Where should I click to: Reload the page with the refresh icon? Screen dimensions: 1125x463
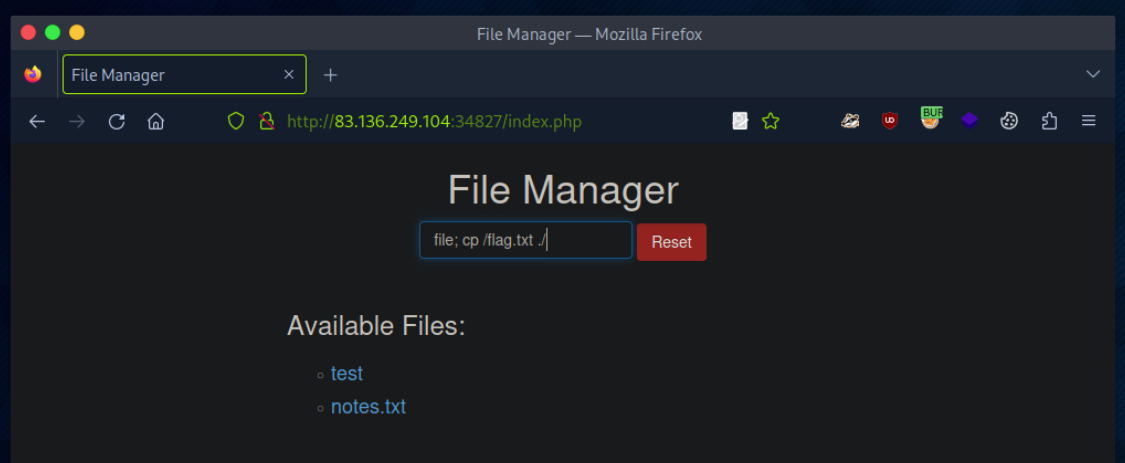(116, 122)
